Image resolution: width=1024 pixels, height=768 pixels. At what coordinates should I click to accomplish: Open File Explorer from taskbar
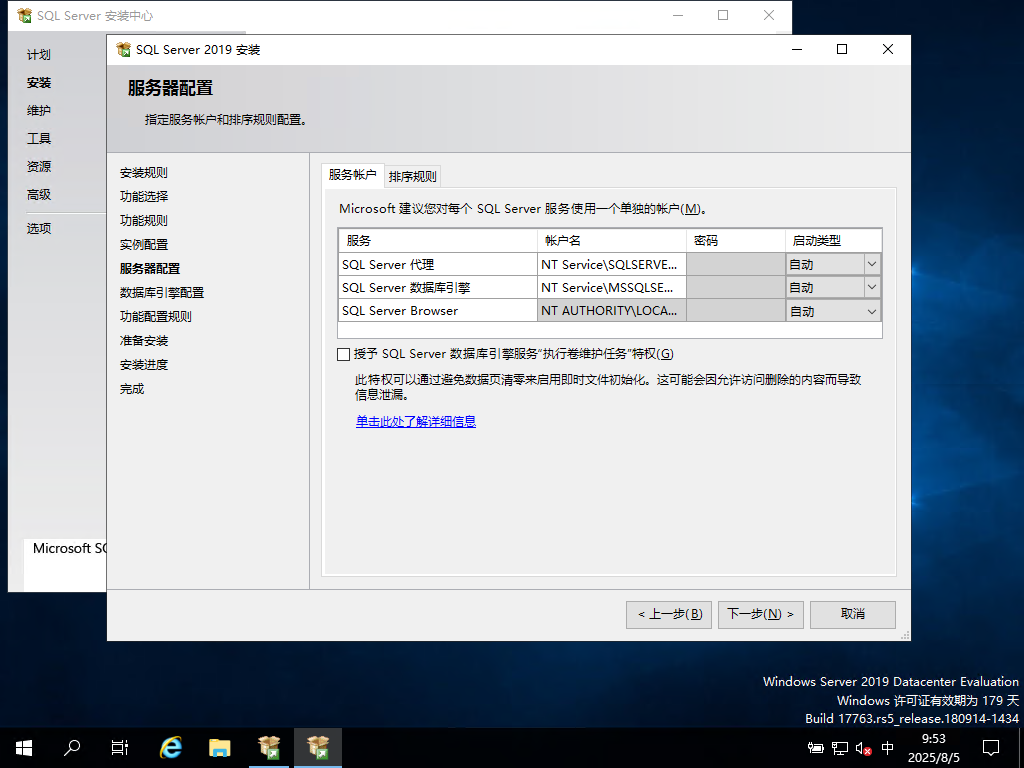pos(219,748)
